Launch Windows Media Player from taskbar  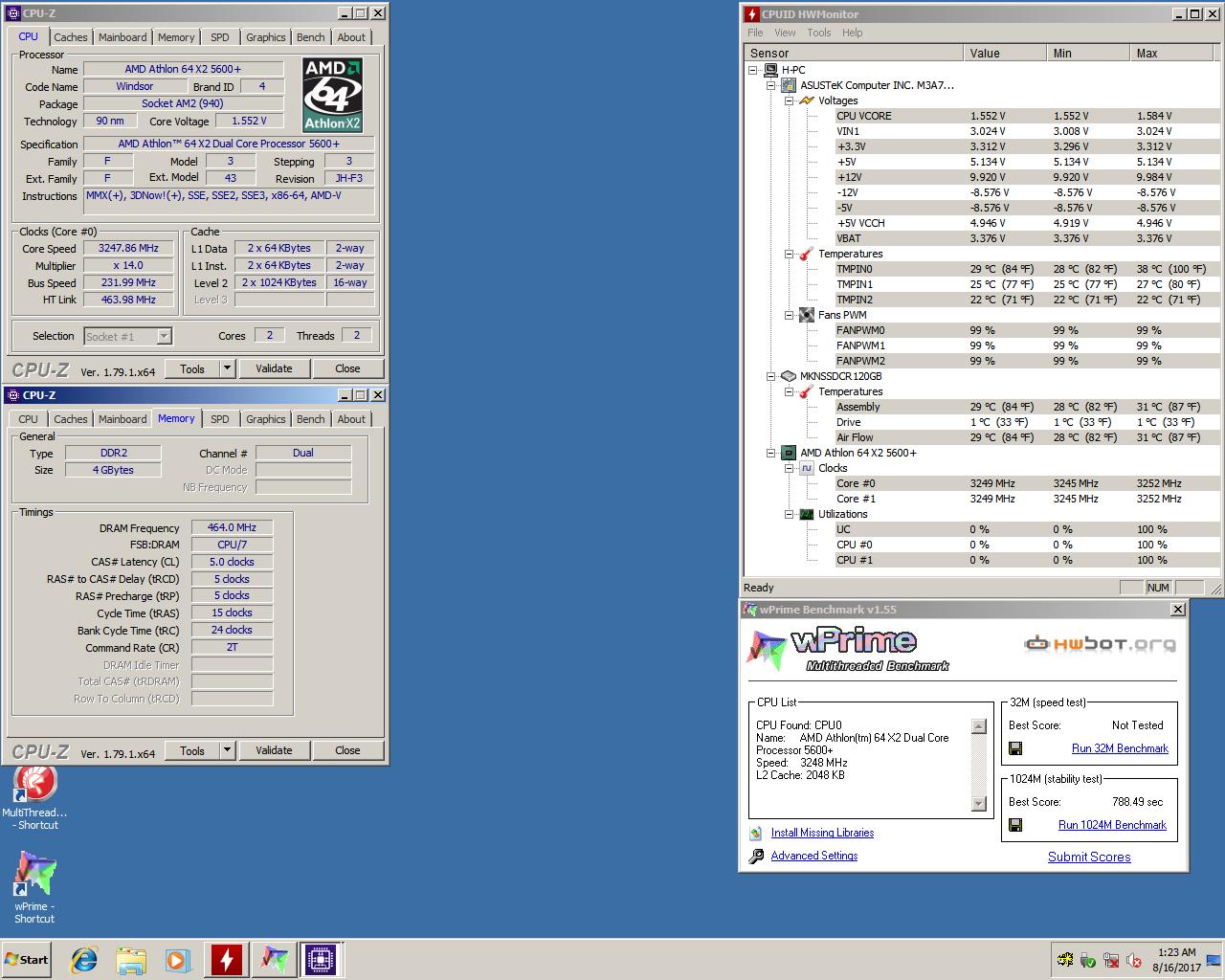click(178, 960)
